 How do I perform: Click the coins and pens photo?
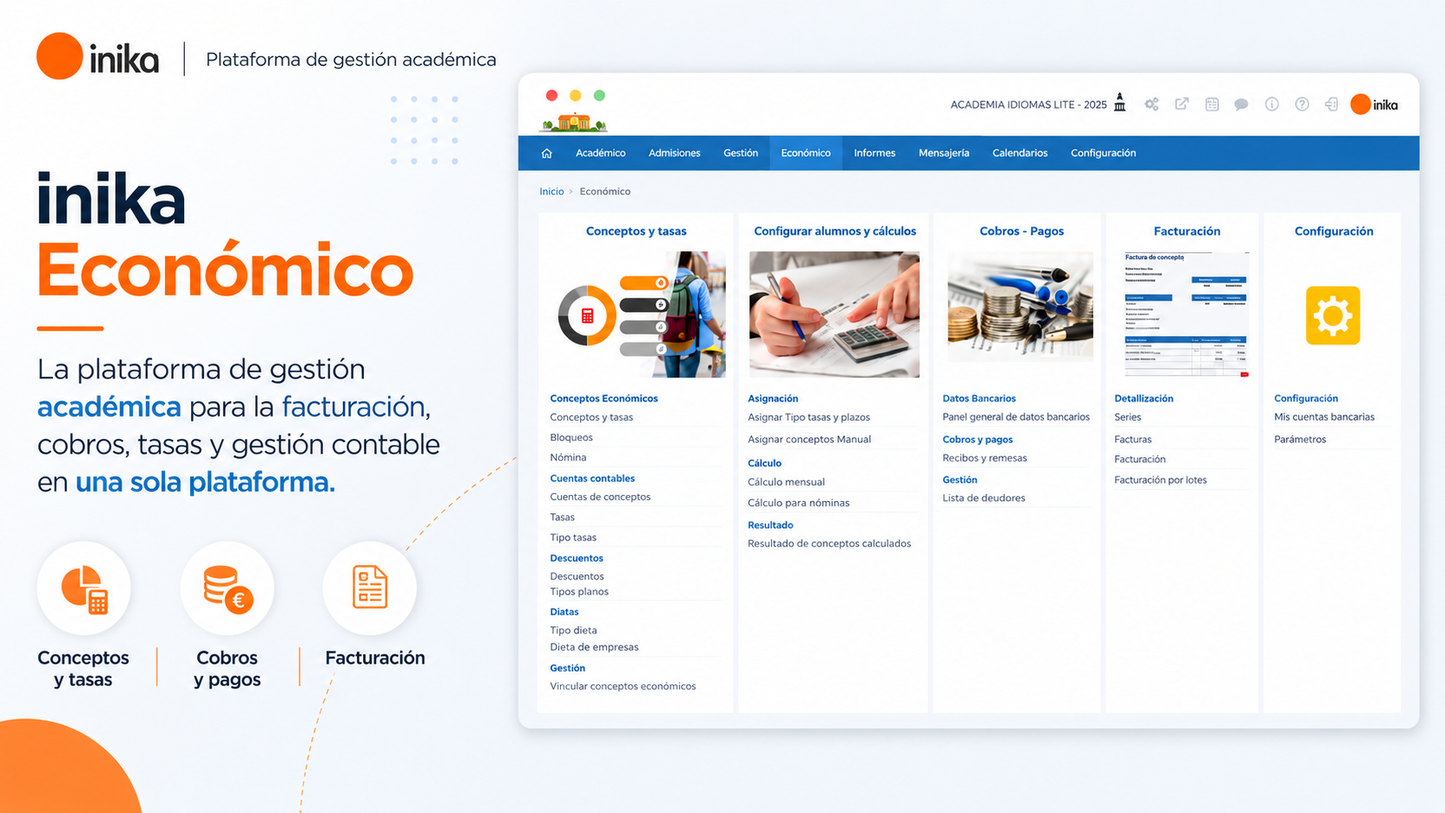pyautogui.click(x=1021, y=307)
